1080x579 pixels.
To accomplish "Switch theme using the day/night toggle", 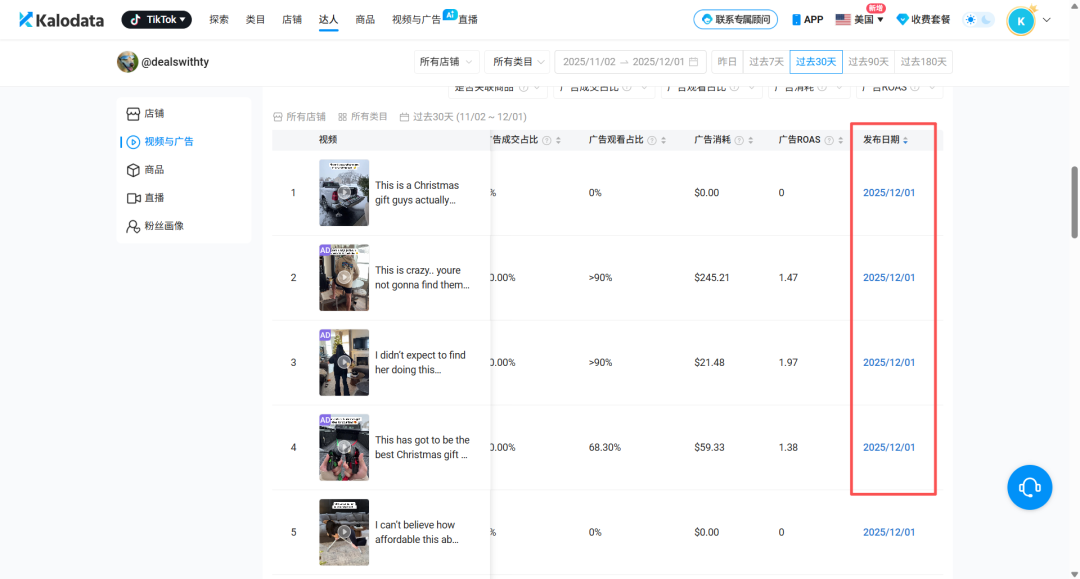I will coord(978,18).
